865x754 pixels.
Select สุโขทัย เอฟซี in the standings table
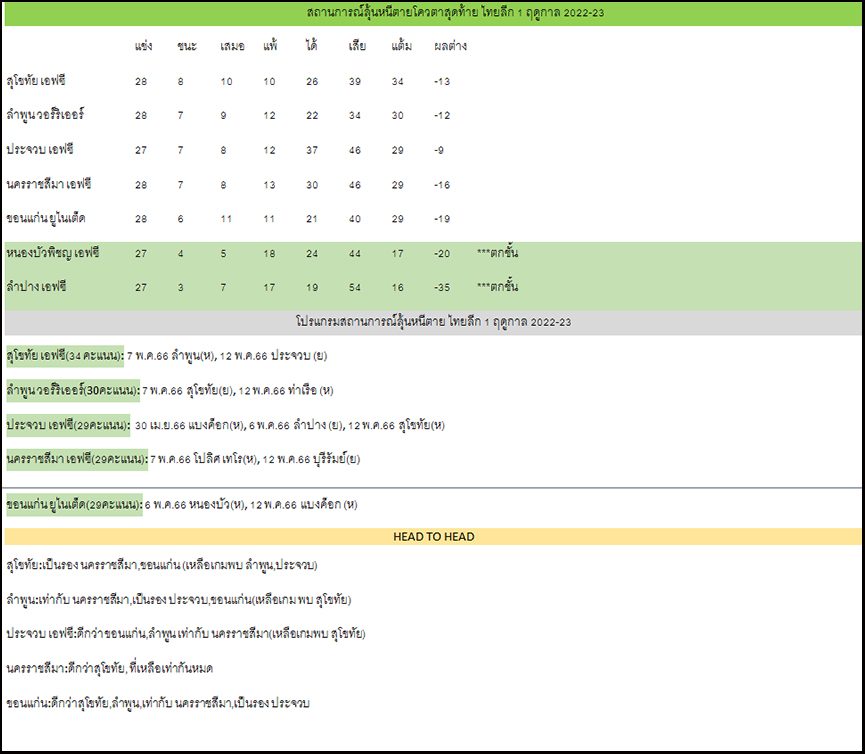tap(37, 80)
